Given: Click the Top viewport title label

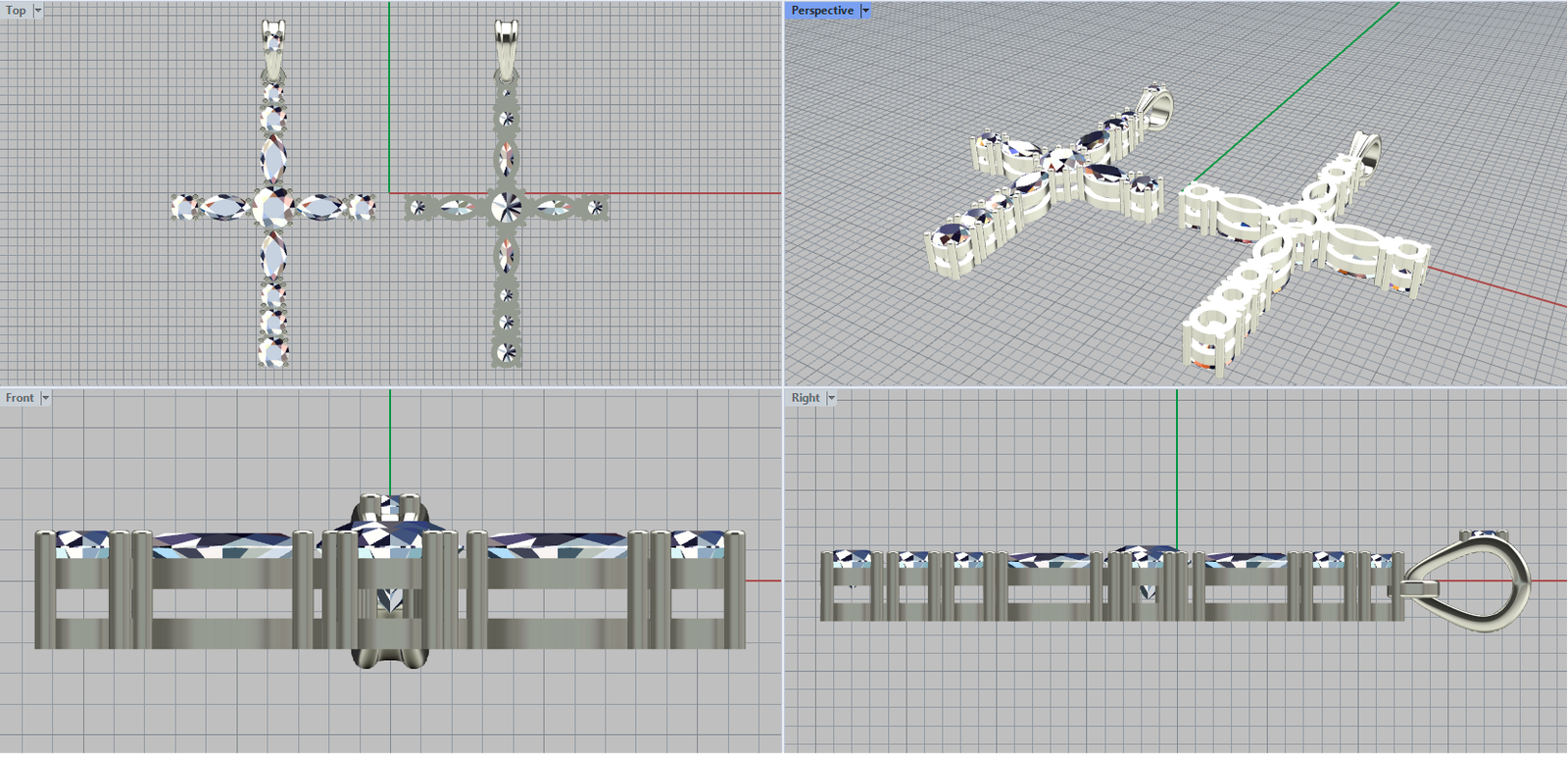Looking at the screenshot, I should (16, 11).
